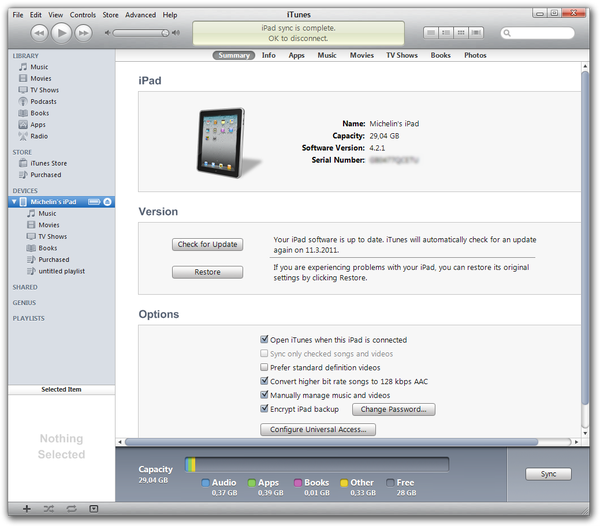Open the Advanced menu

140,15
